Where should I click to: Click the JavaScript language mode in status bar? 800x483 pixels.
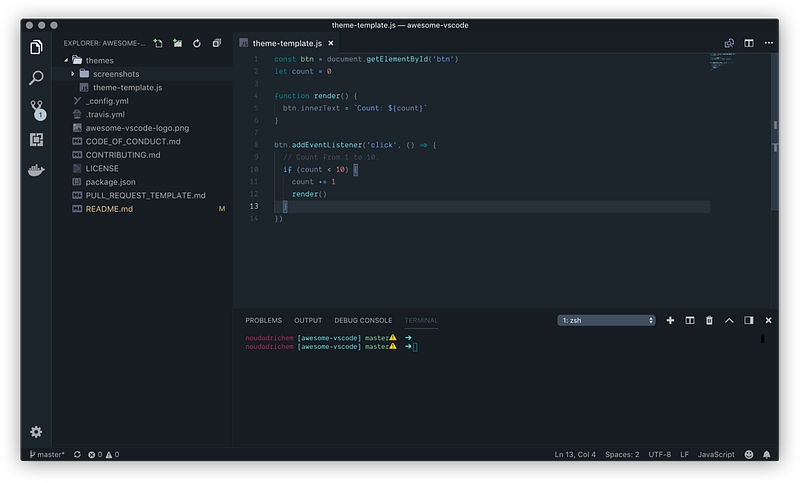(x=716, y=455)
